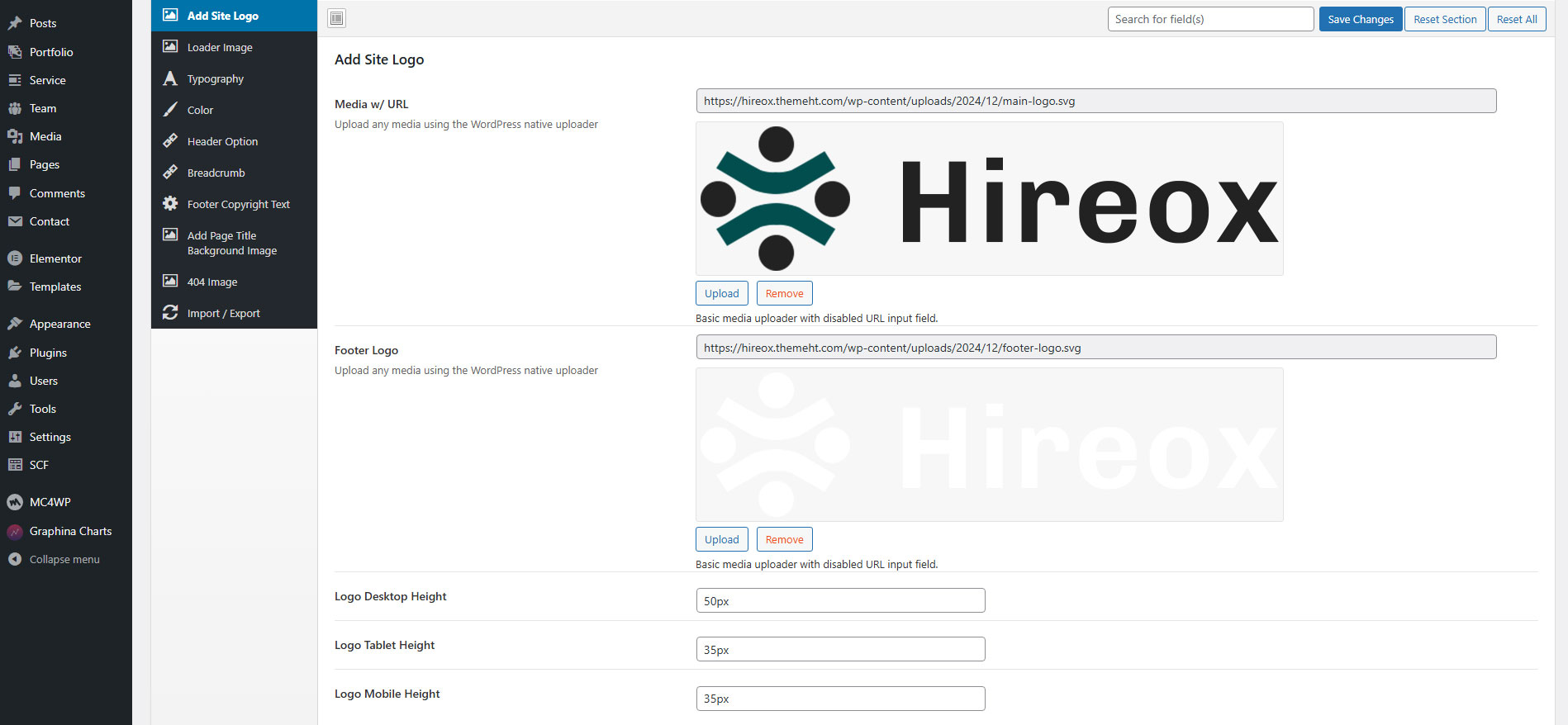Open Add Page Title Background Image section
Viewport: 1568px width, 725px height.
click(234, 243)
